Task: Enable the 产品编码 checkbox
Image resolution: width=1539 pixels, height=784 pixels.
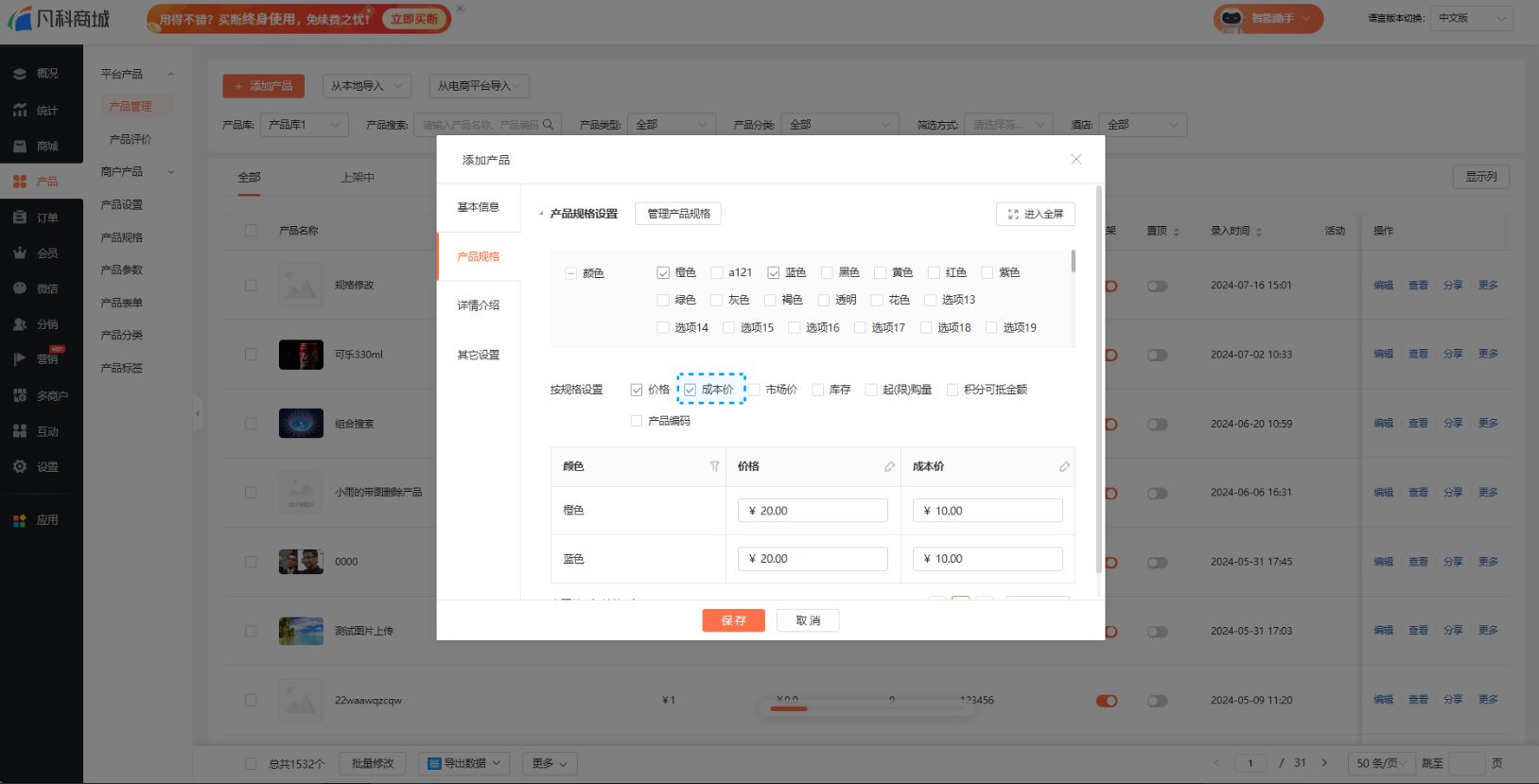Action: point(637,421)
